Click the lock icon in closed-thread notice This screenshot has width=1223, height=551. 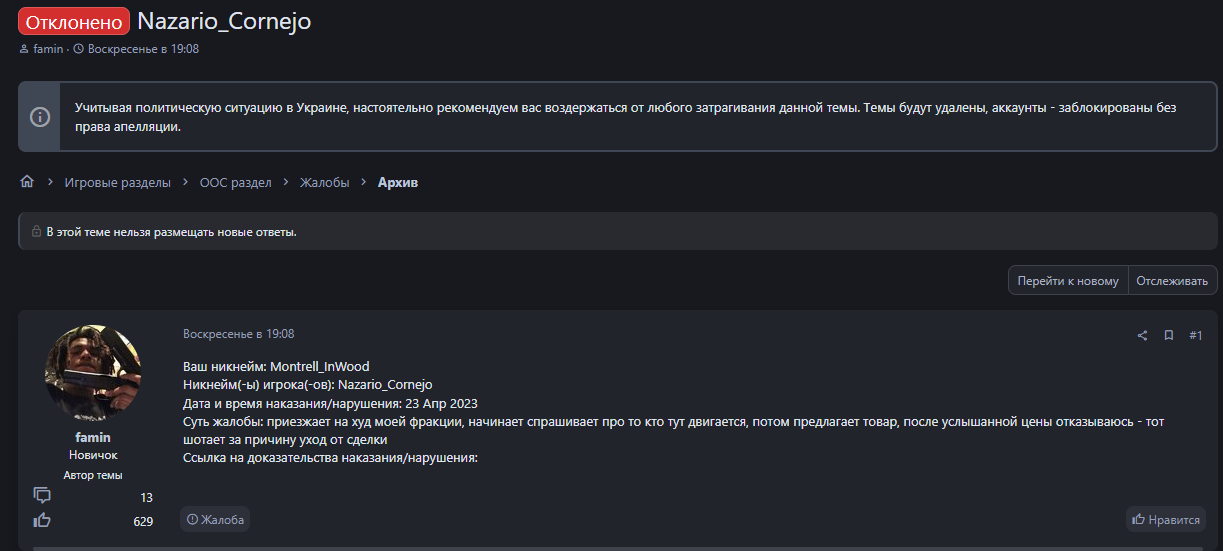[x=36, y=232]
